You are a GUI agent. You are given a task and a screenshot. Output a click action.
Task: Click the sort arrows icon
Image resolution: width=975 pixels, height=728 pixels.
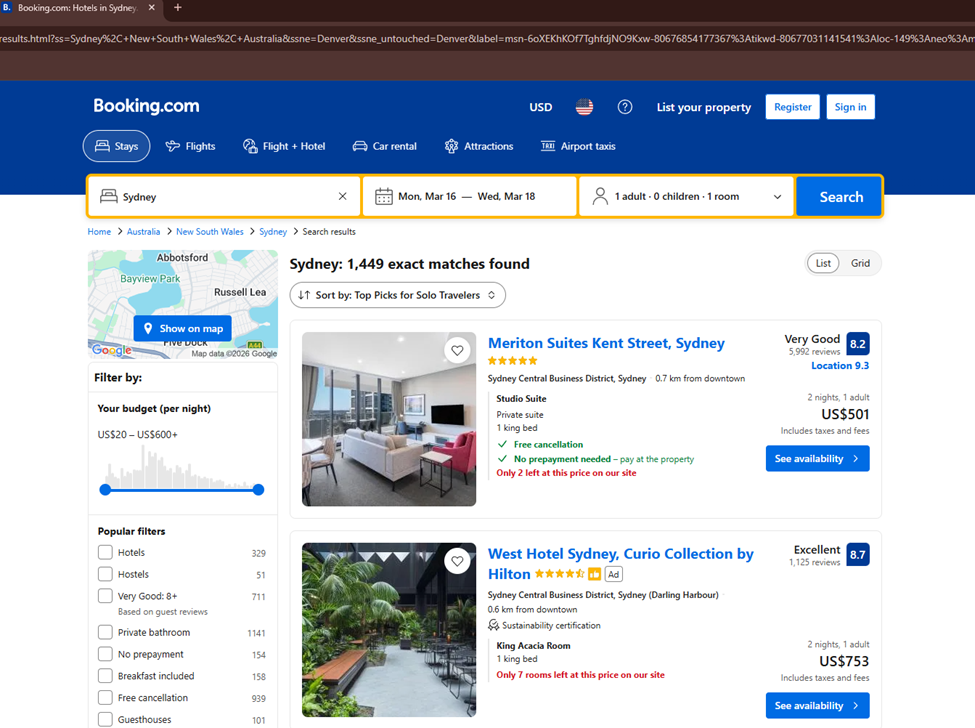tap(303, 295)
